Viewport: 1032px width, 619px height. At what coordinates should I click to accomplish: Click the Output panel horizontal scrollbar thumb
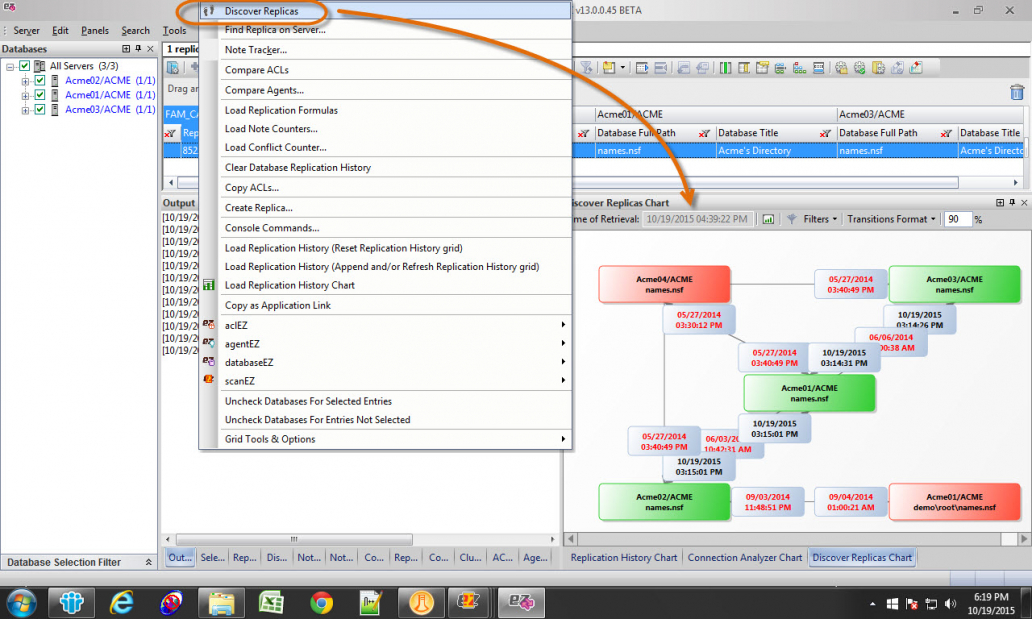pyautogui.click(x=294, y=539)
